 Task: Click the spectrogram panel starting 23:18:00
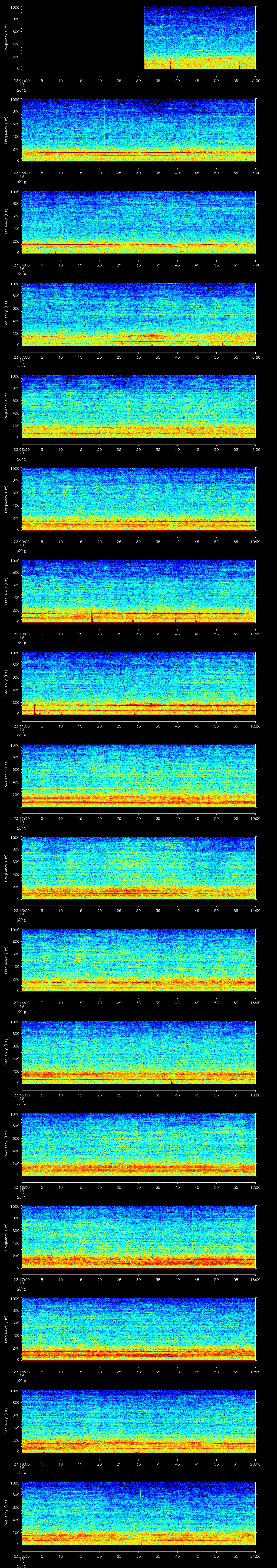[139, 1329]
